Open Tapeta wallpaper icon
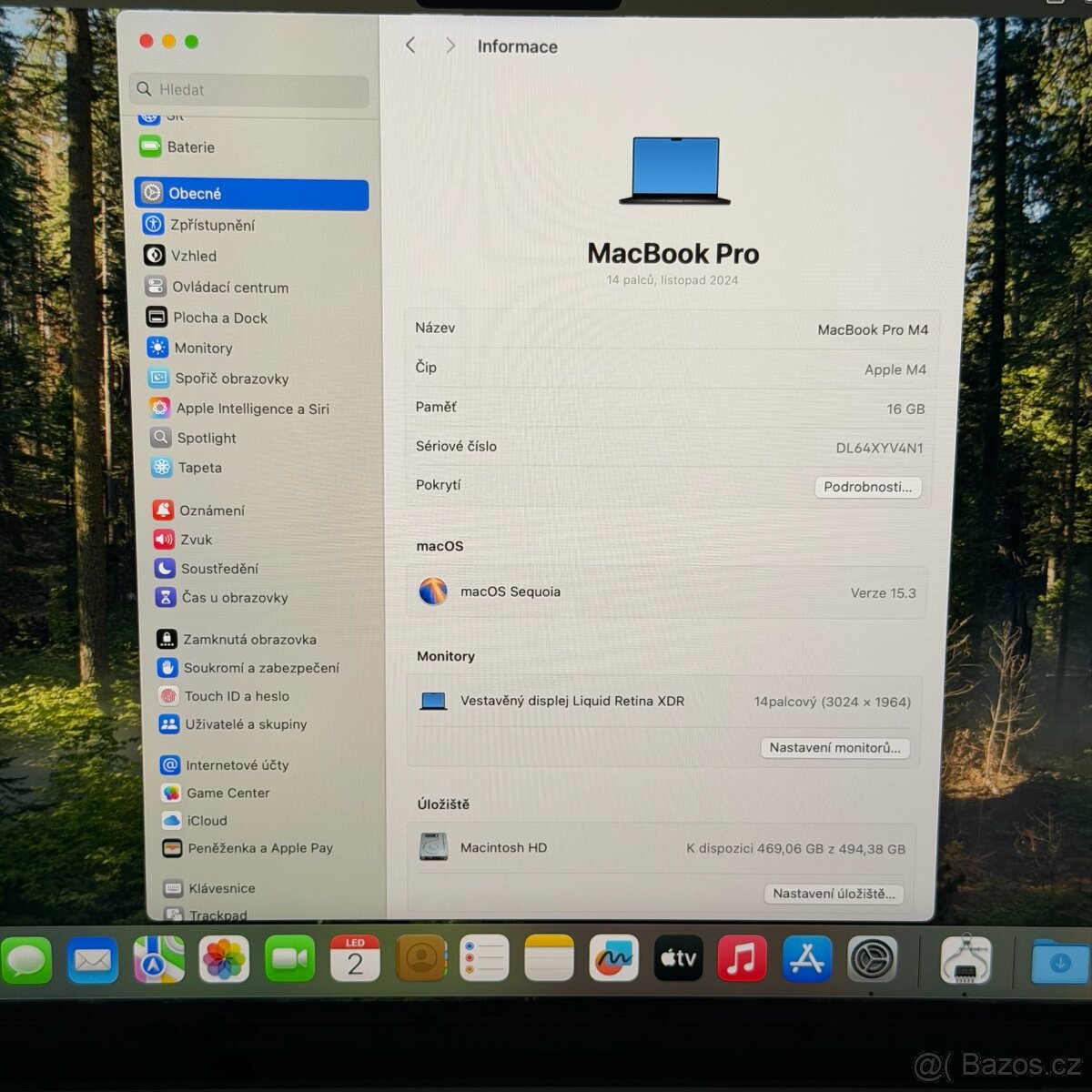1092x1092 pixels. [x=162, y=467]
